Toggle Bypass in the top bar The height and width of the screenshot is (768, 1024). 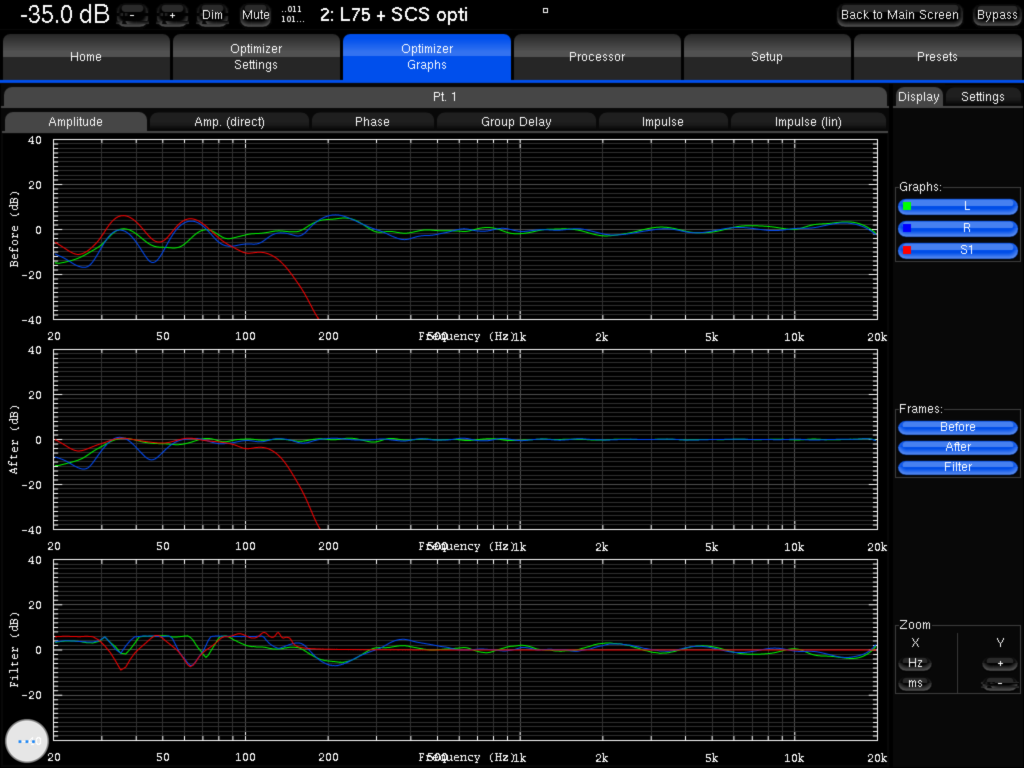click(997, 15)
